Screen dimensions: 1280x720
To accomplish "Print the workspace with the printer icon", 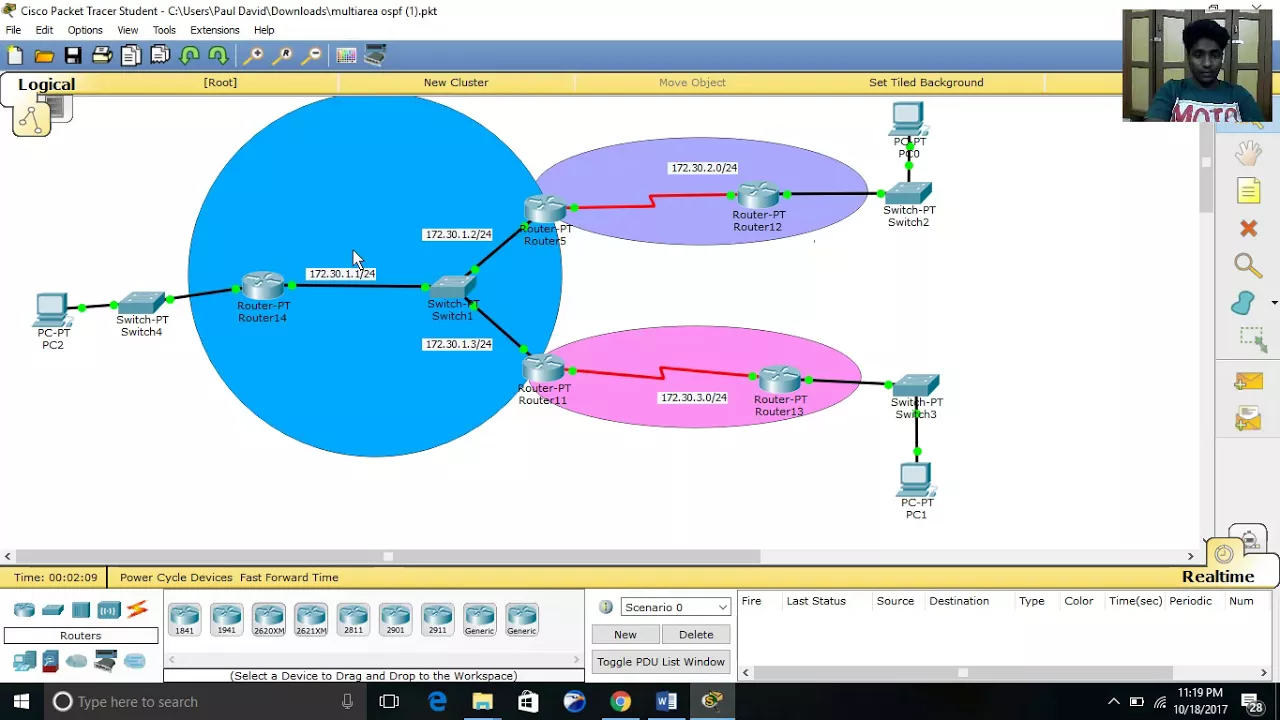I will point(102,56).
